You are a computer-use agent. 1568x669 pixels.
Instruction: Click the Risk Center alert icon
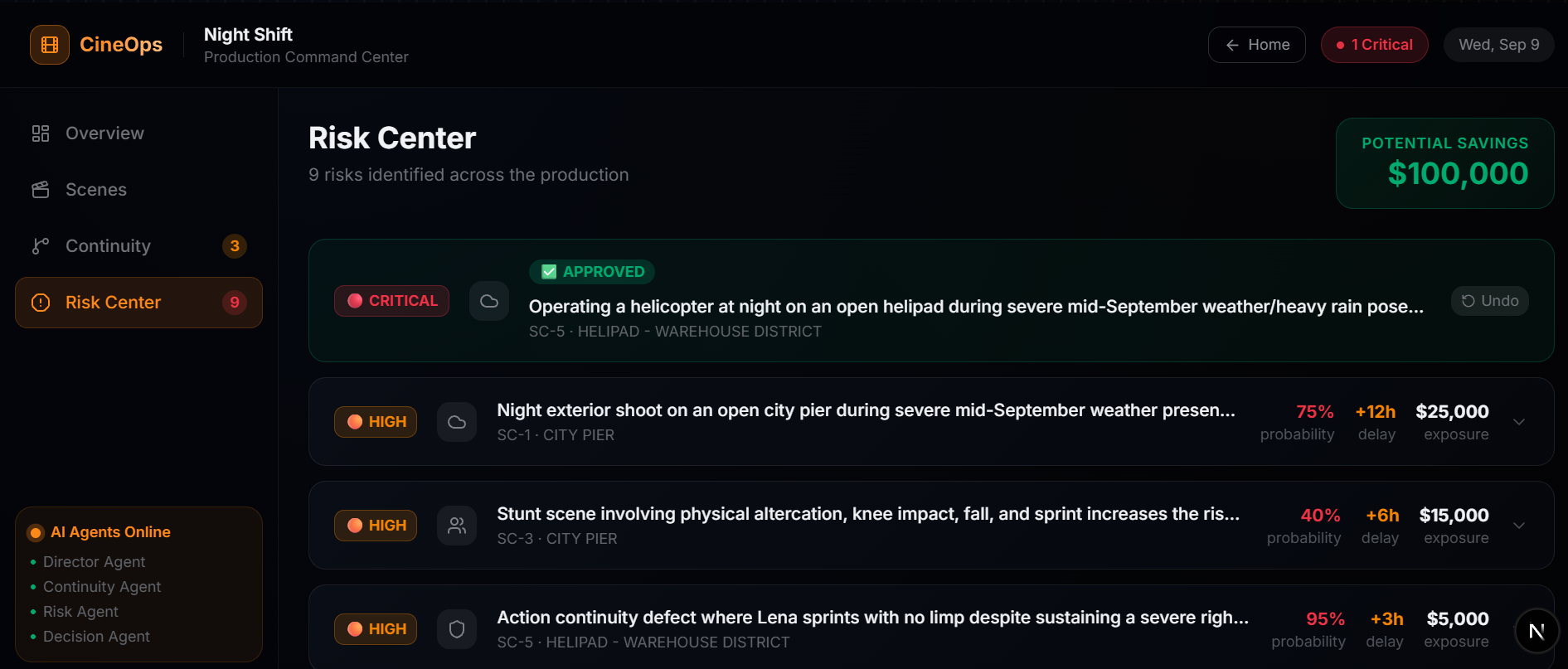point(41,303)
